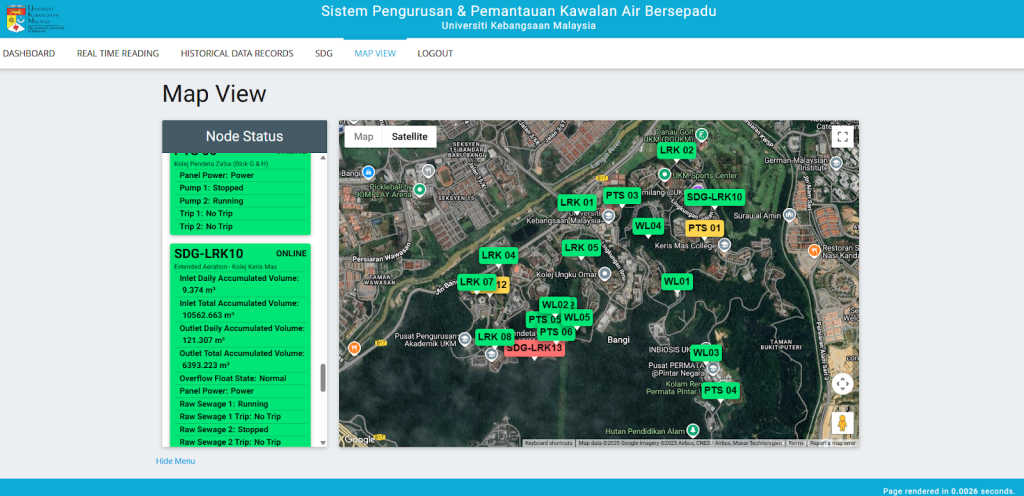Click the SDG-LRK10 map marker
Viewport: 1024px width, 496px height.
714,197
